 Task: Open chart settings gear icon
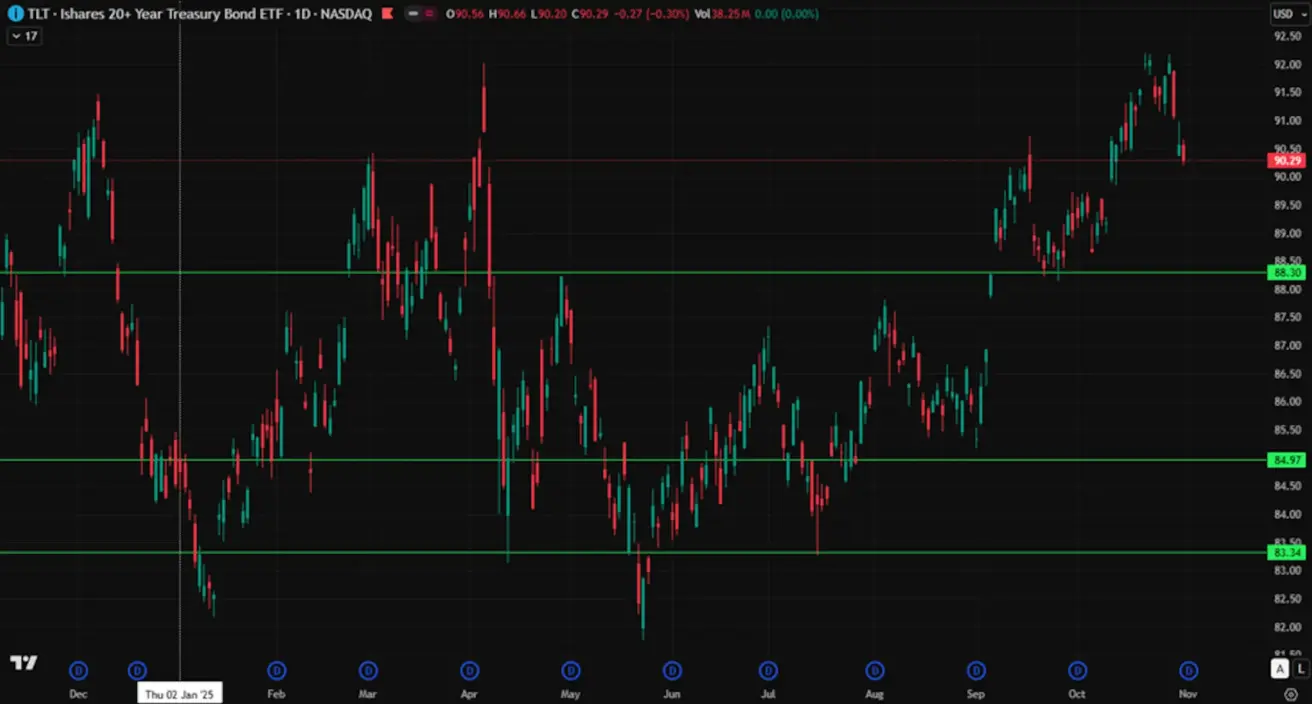[x=1291, y=694]
